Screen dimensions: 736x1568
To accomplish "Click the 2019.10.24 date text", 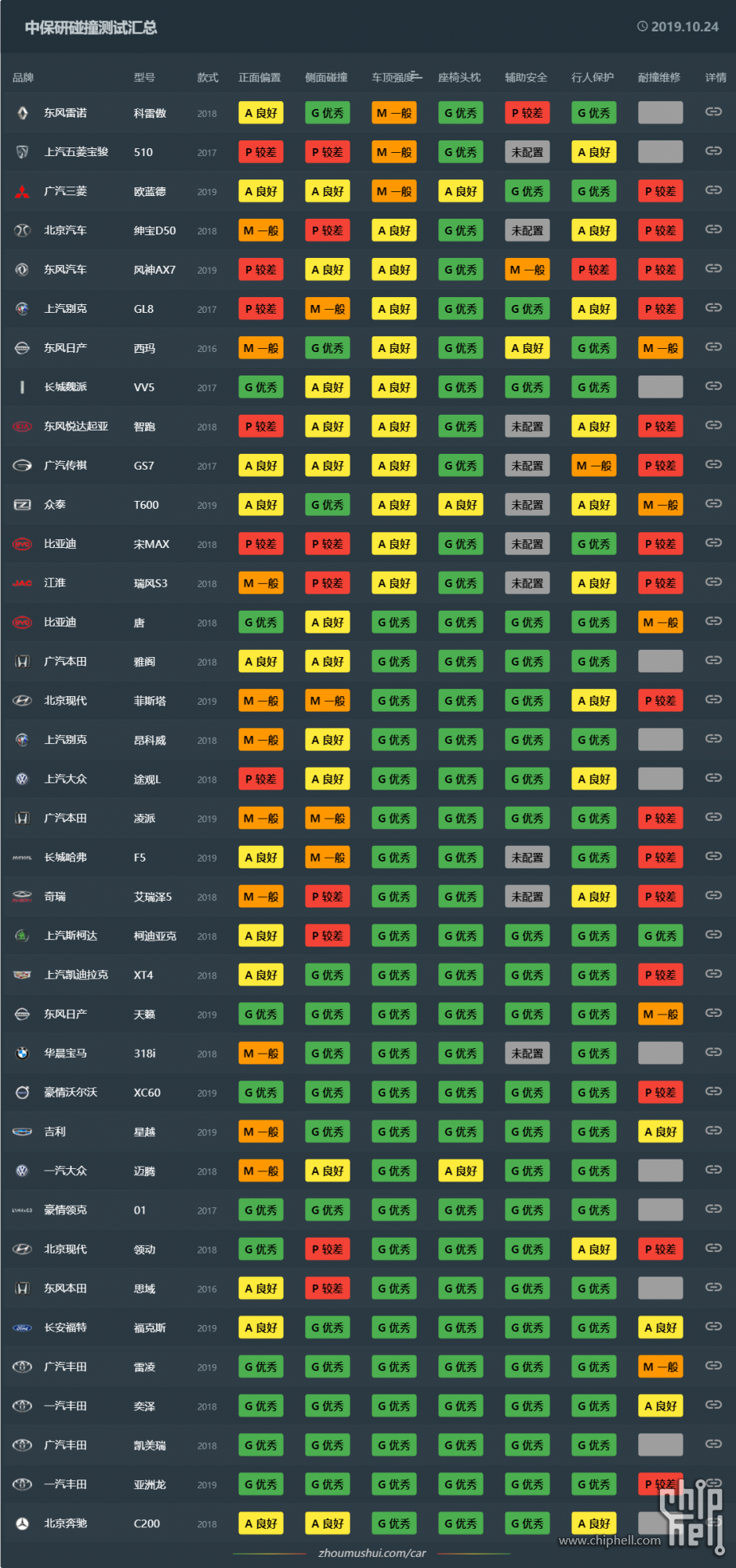I will pos(685,27).
